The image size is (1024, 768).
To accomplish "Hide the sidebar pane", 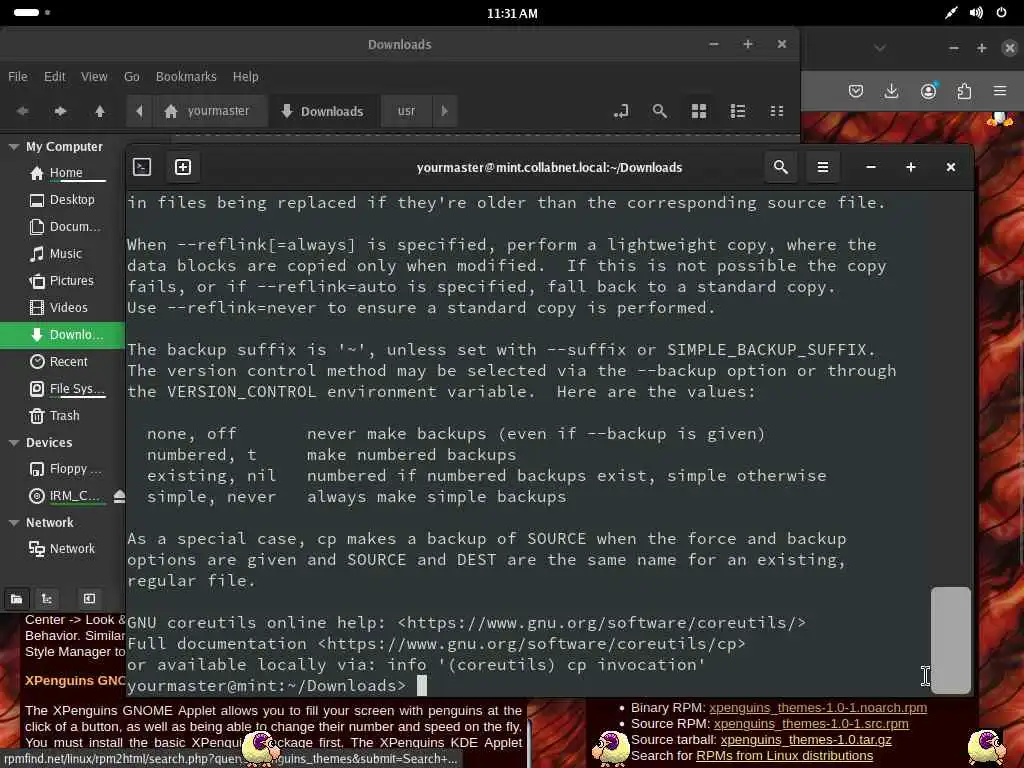I will 89,598.
